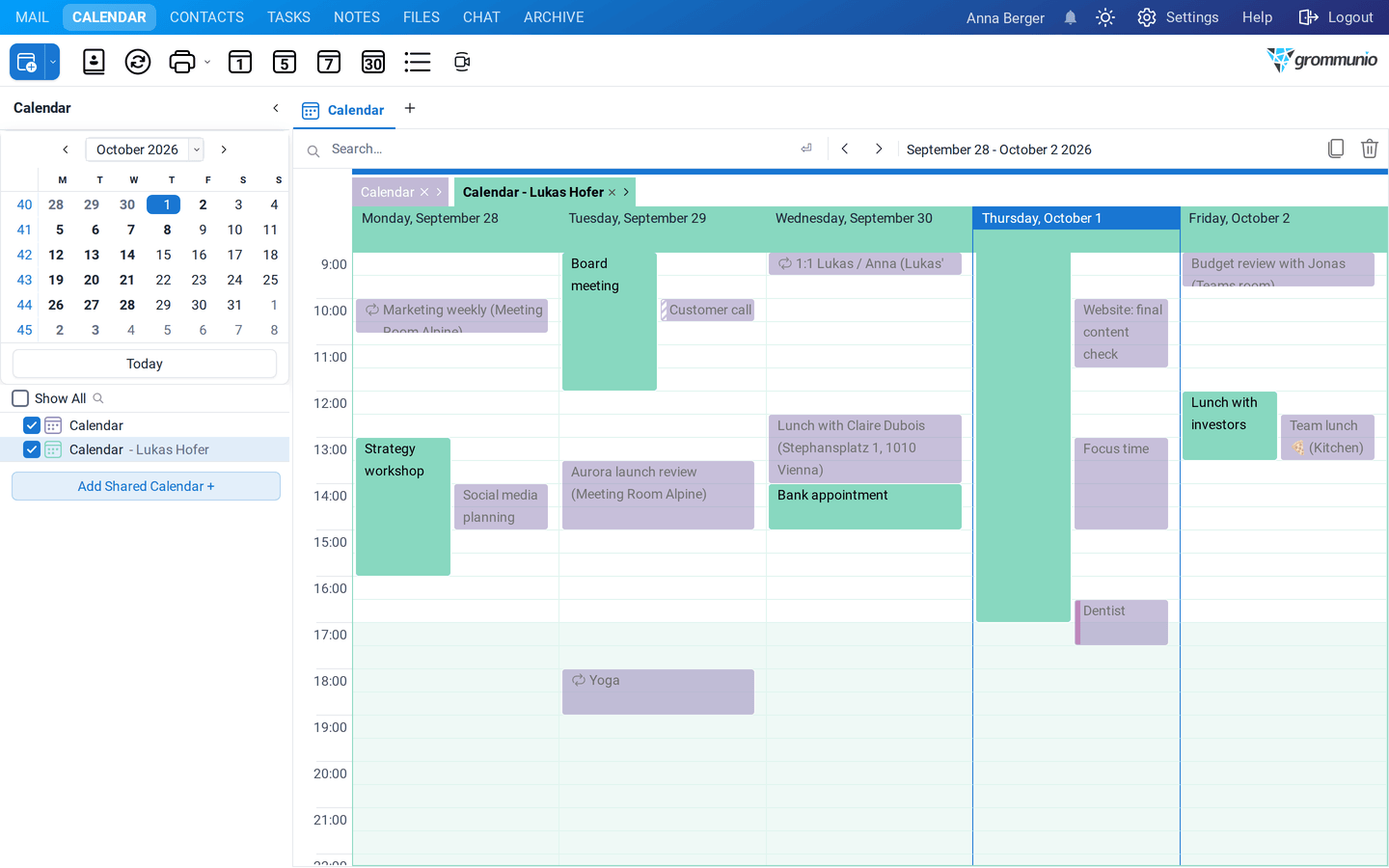Click the copy icon beside the date range
This screenshot has height=868, width=1389.
[1336, 149]
